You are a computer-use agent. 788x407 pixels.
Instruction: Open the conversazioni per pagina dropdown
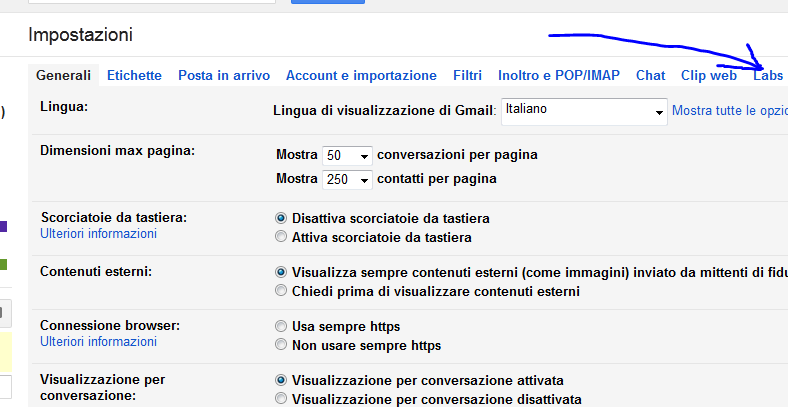[347, 156]
